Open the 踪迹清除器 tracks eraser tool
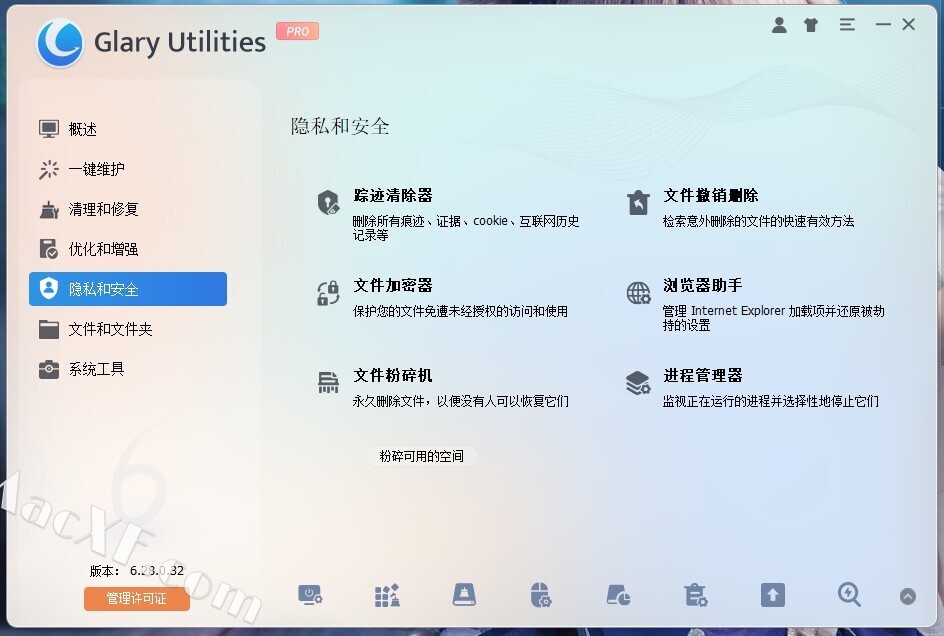The height and width of the screenshot is (636, 944). [x=393, y=196]
